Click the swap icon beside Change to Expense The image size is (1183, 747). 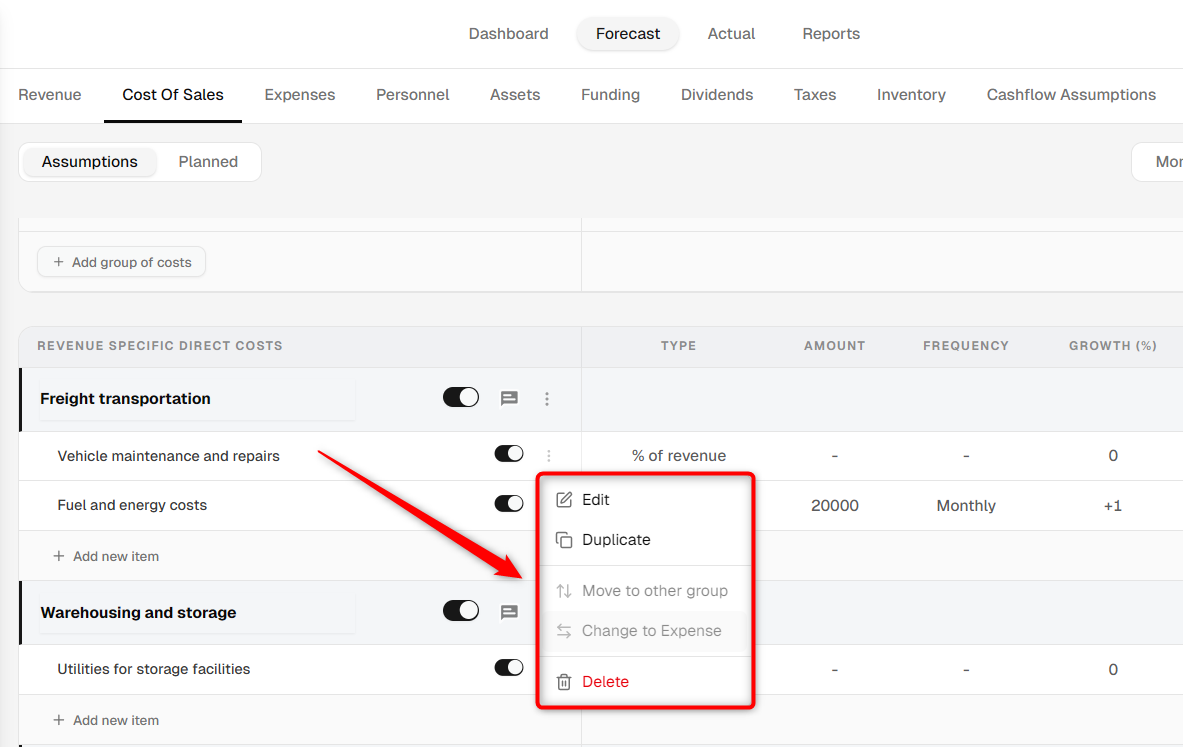pyautogui.click(x=564, y=631)
